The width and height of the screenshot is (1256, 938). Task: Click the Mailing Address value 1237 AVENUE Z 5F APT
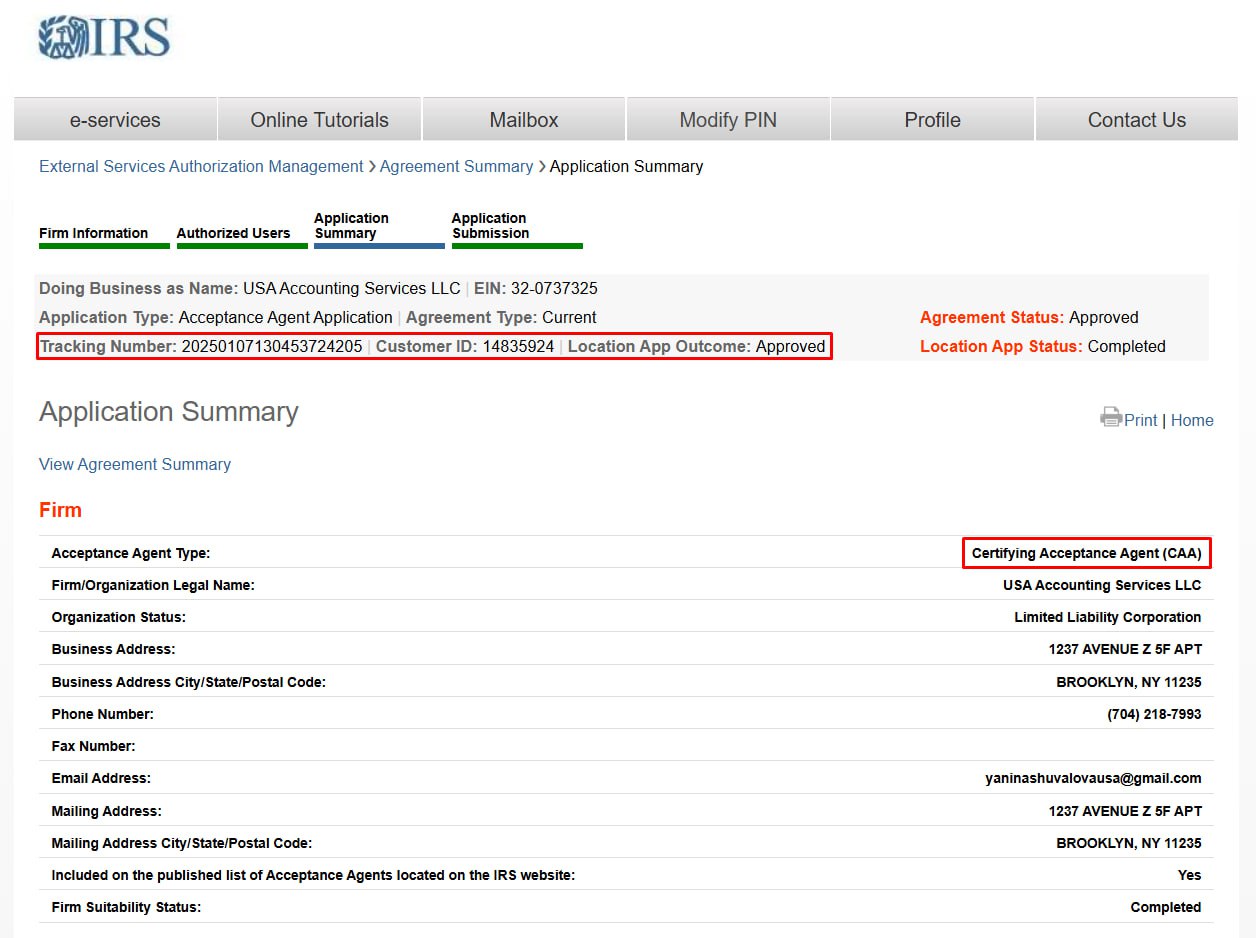point(1125,811)
